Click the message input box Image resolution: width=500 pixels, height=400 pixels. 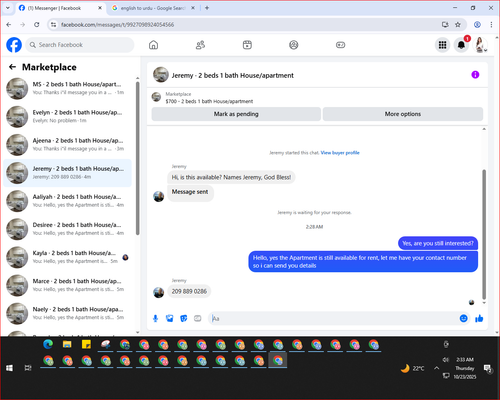pos(333,319)
